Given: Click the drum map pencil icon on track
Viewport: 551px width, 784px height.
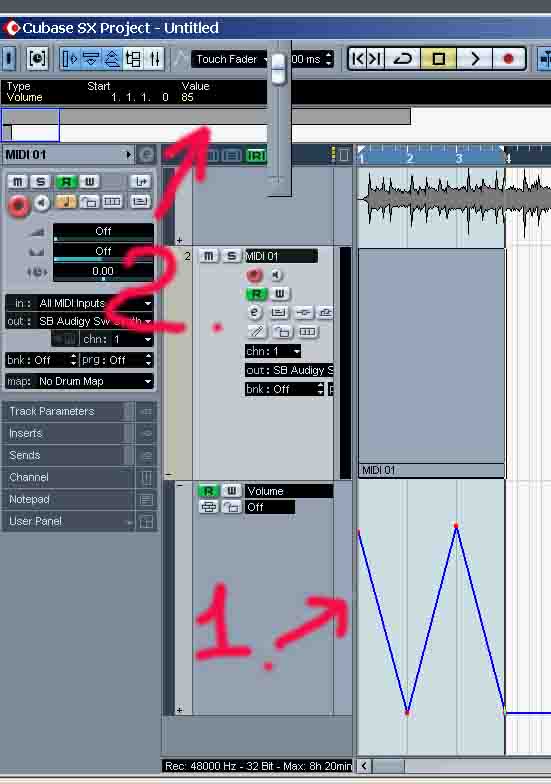Looking at the screenshot, I should coord(256,331).
